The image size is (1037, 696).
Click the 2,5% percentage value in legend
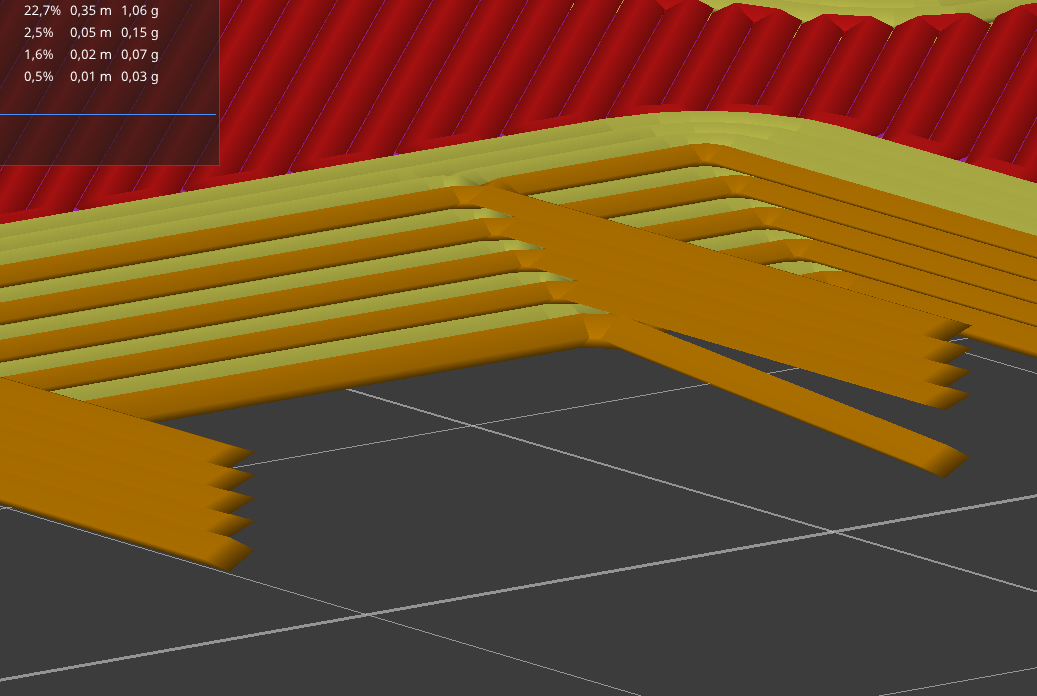pos(38,32)
